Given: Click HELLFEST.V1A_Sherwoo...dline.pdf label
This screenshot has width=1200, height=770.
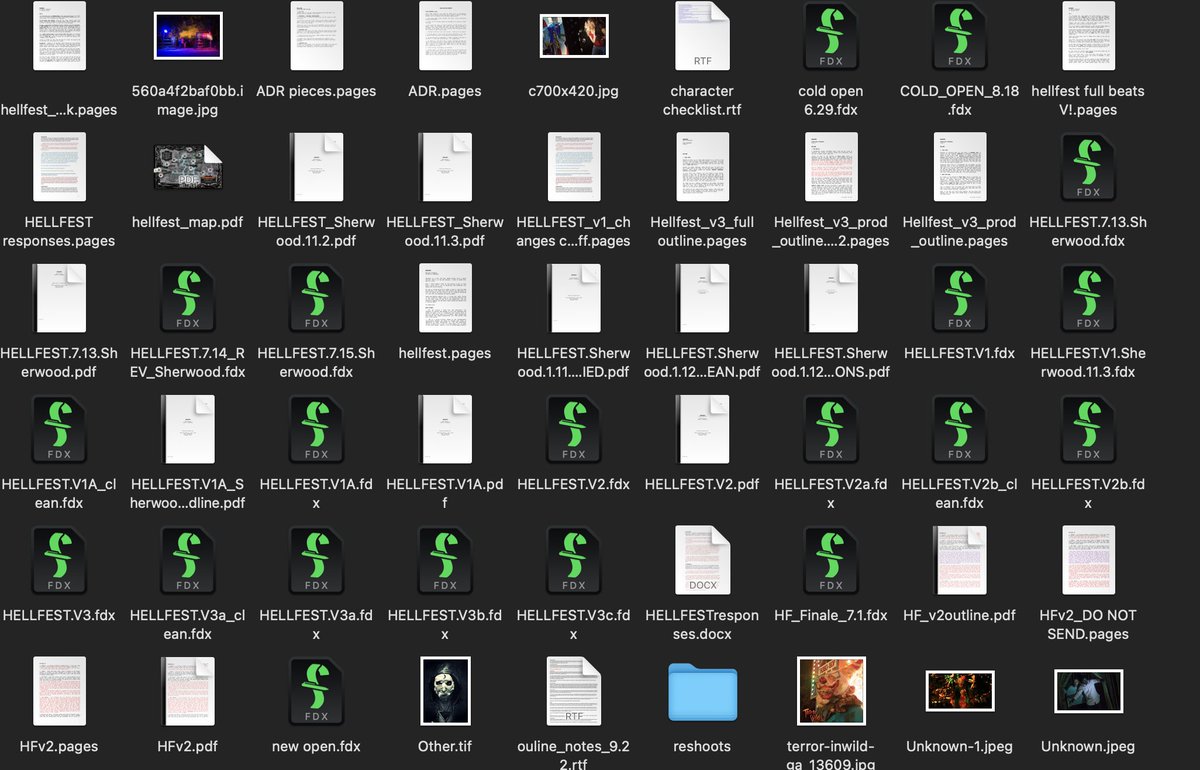Looking at the screenshot, I should [188, 493].
